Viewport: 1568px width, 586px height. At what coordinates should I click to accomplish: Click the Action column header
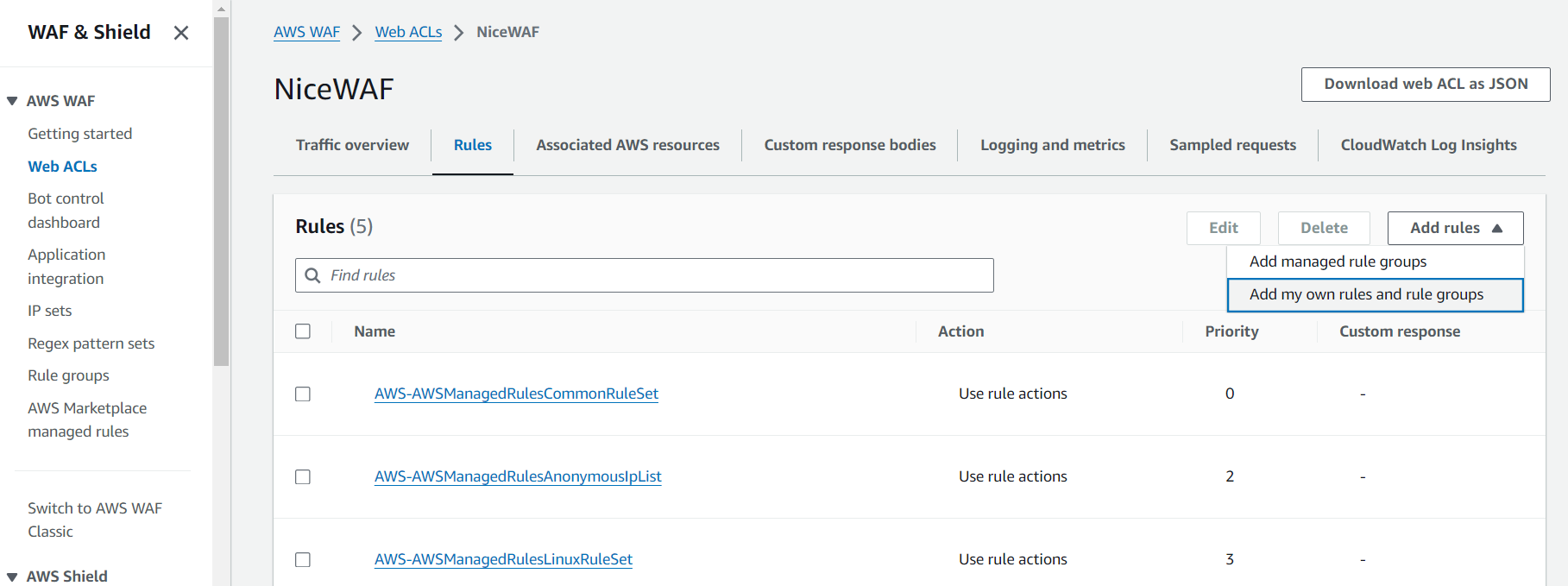point(960,331)
